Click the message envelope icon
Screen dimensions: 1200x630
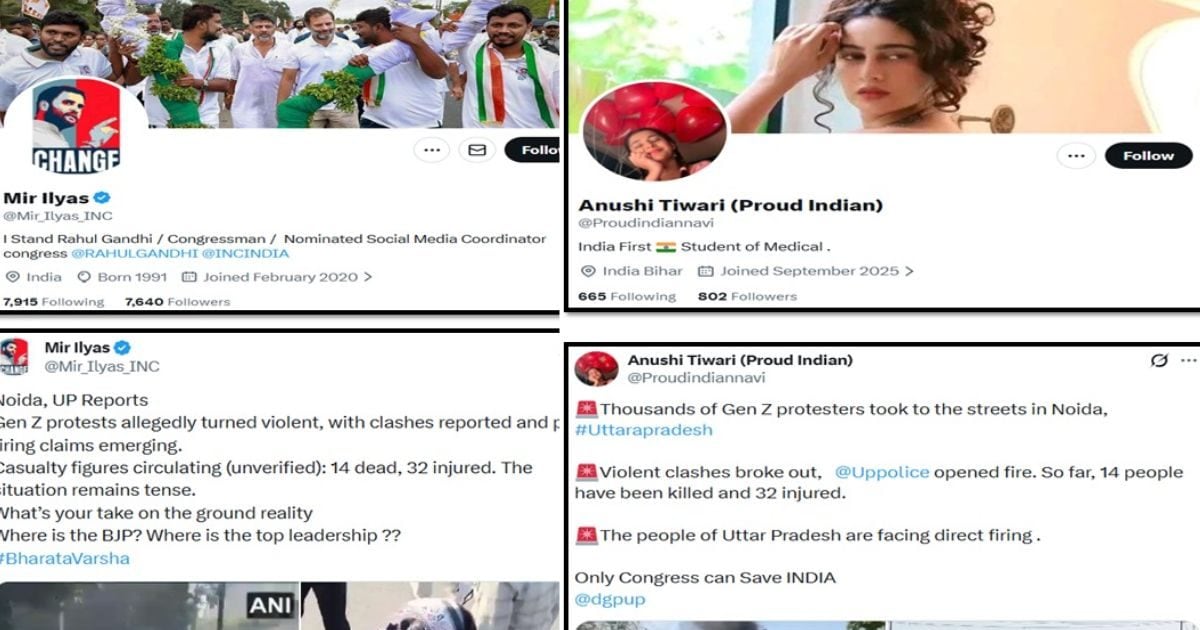click(x=477, y=150)
